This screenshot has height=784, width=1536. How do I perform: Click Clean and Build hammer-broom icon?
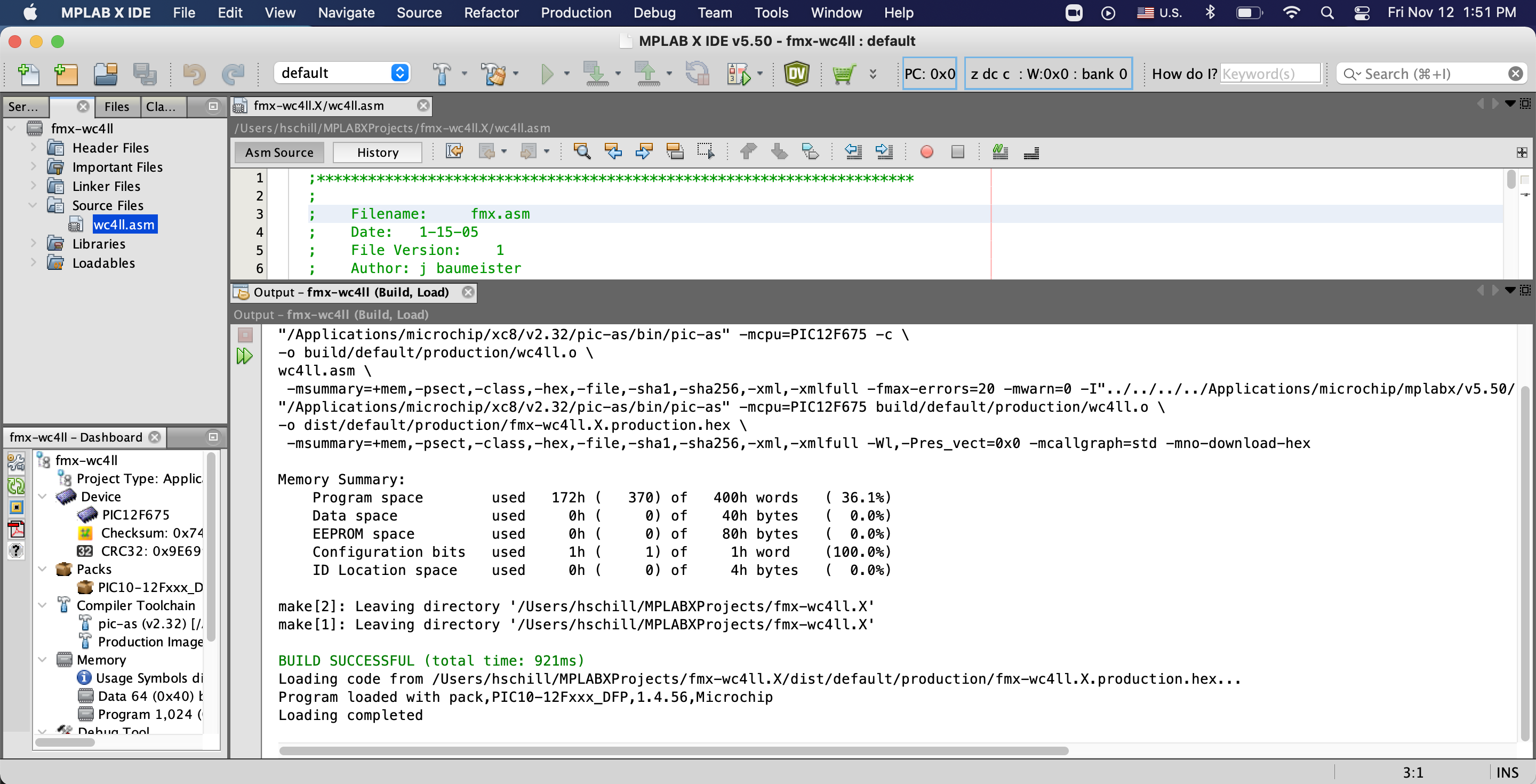click(x=494, y=74)
